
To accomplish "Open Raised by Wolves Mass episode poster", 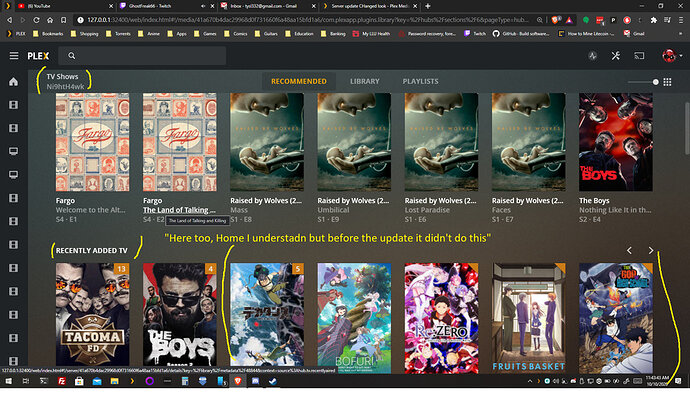I will pyautogui.click(x=267, y=142).
